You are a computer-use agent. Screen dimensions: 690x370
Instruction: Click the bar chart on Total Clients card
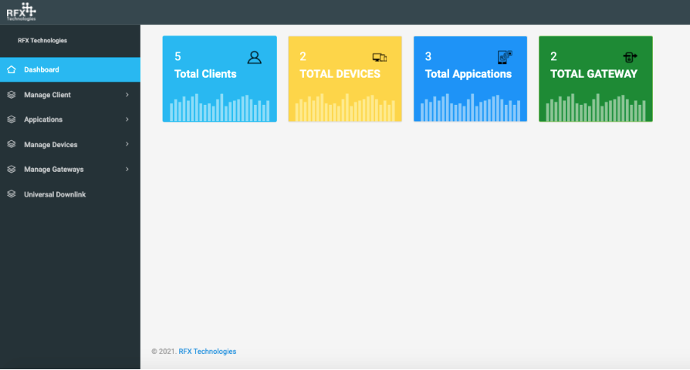pos(220,107)
